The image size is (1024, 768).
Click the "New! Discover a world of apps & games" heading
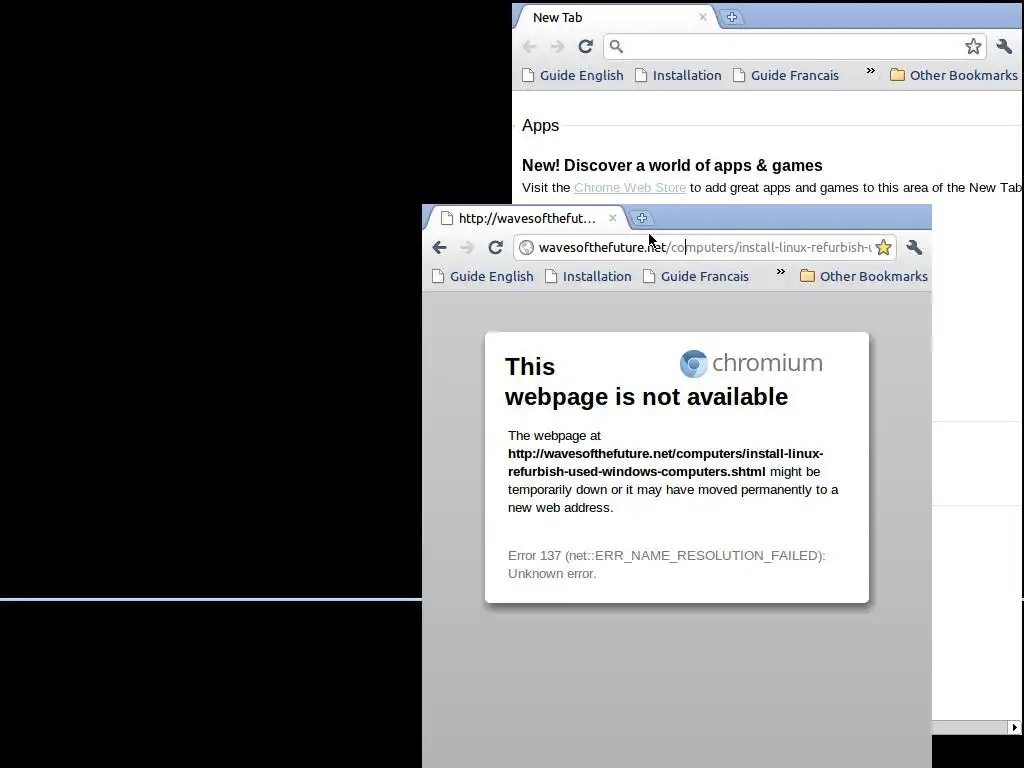[672, 165]
